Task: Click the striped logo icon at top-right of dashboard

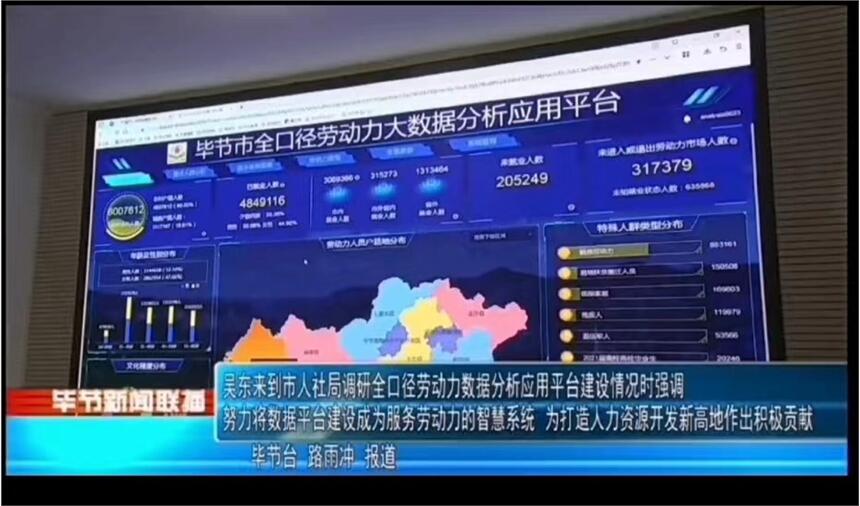Action: click(708, 96)
